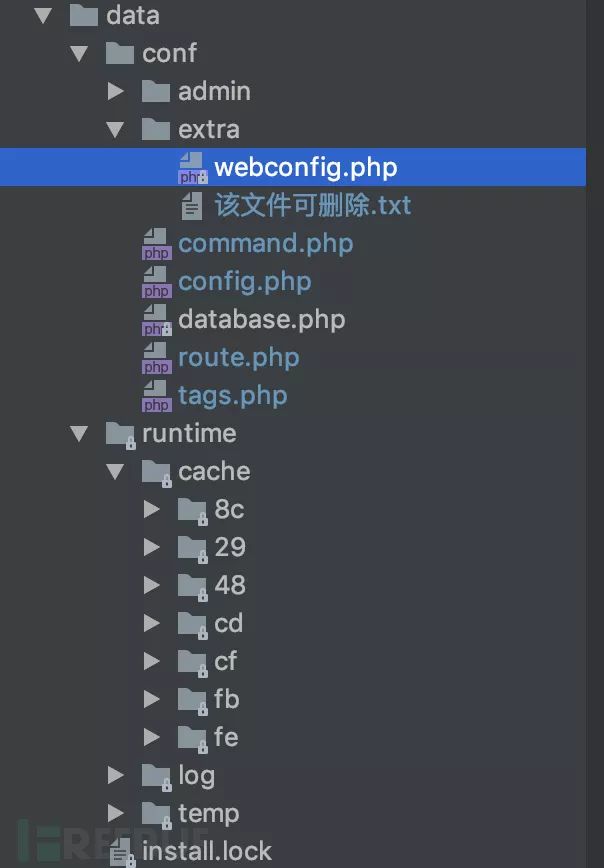Expand the log folder

point(116,776)
